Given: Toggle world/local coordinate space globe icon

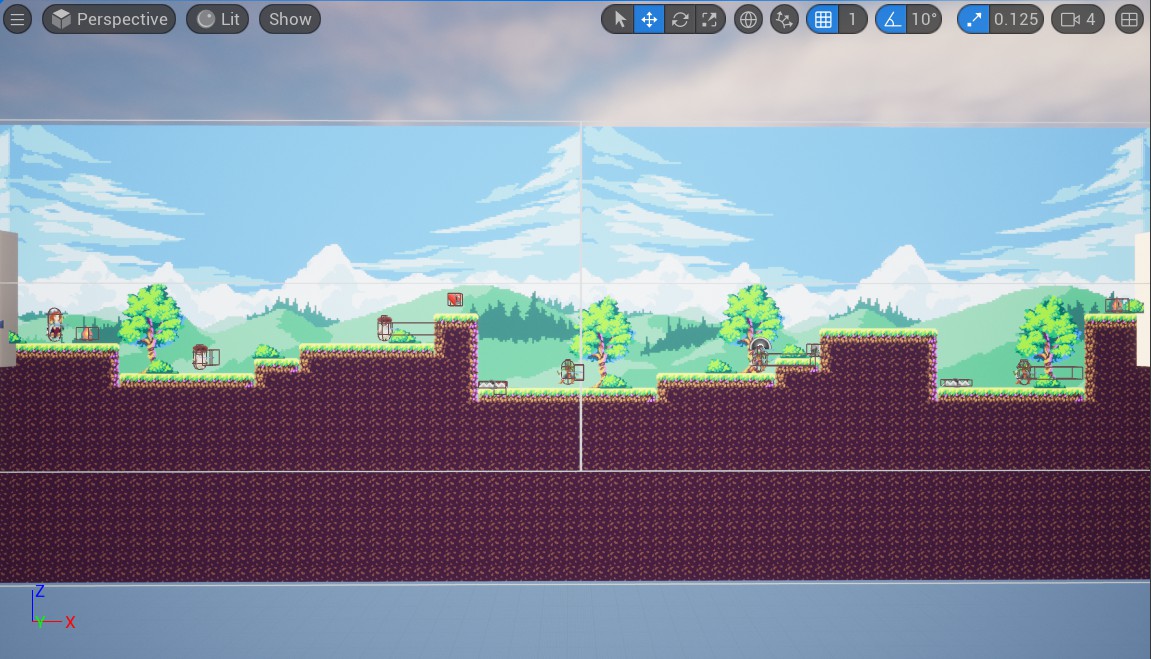Looking at the screenshot, I should tap(747, 19).
